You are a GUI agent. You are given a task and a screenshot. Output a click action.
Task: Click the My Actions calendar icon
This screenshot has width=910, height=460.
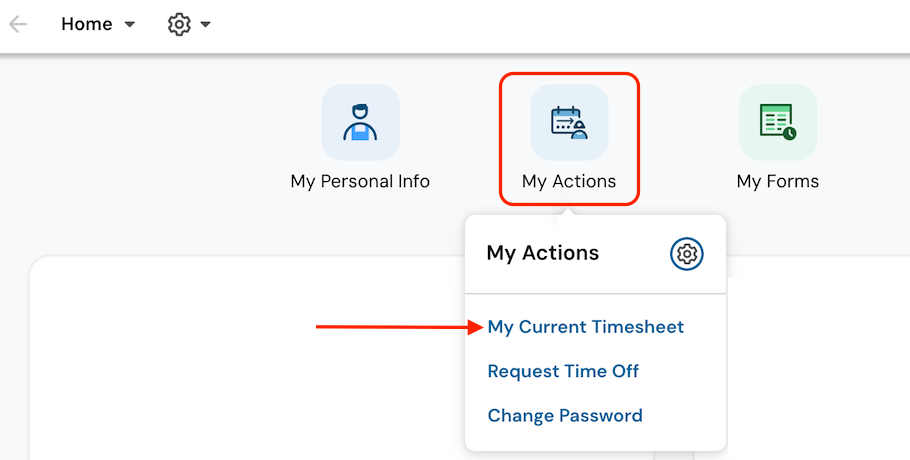click(569, 122)
